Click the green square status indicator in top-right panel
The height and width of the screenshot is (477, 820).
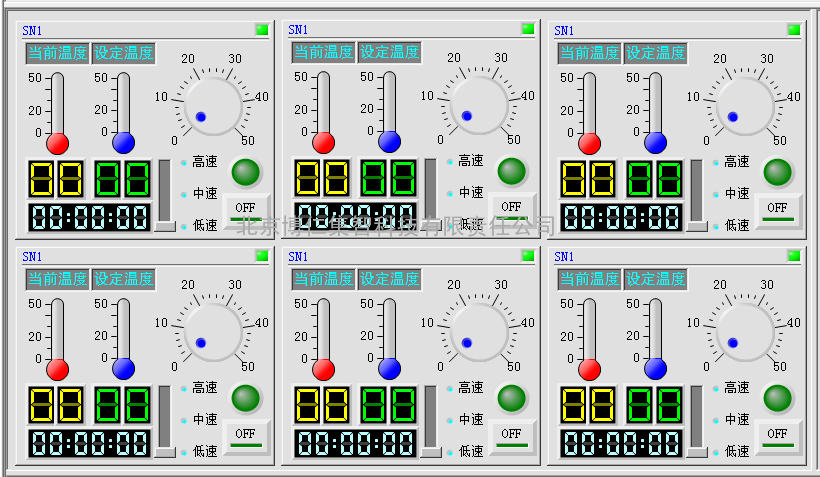(794, 30)
